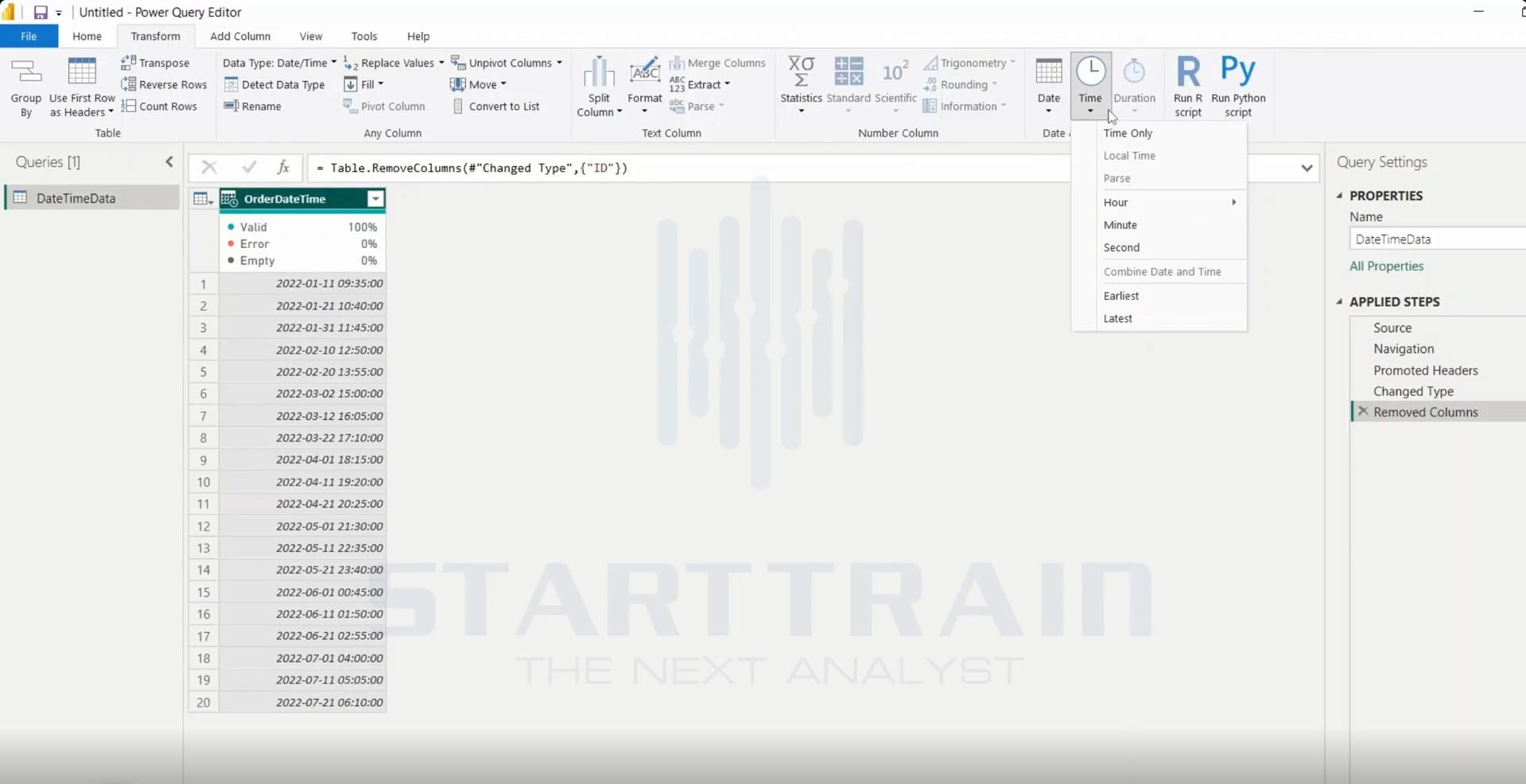Select Minute in Time menu
The image size is (1526, 784).
[x=1120, y=225]
